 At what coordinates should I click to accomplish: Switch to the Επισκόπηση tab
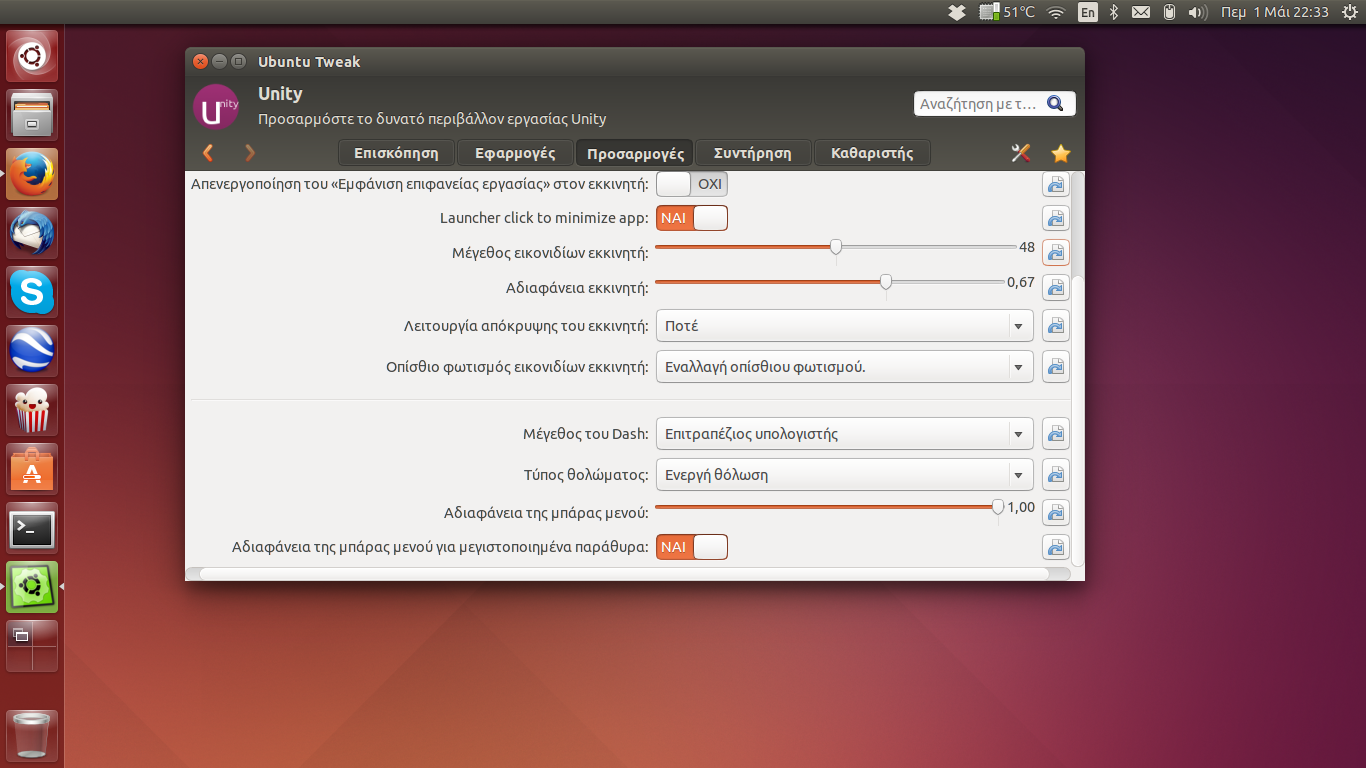(x=396, y=153)
